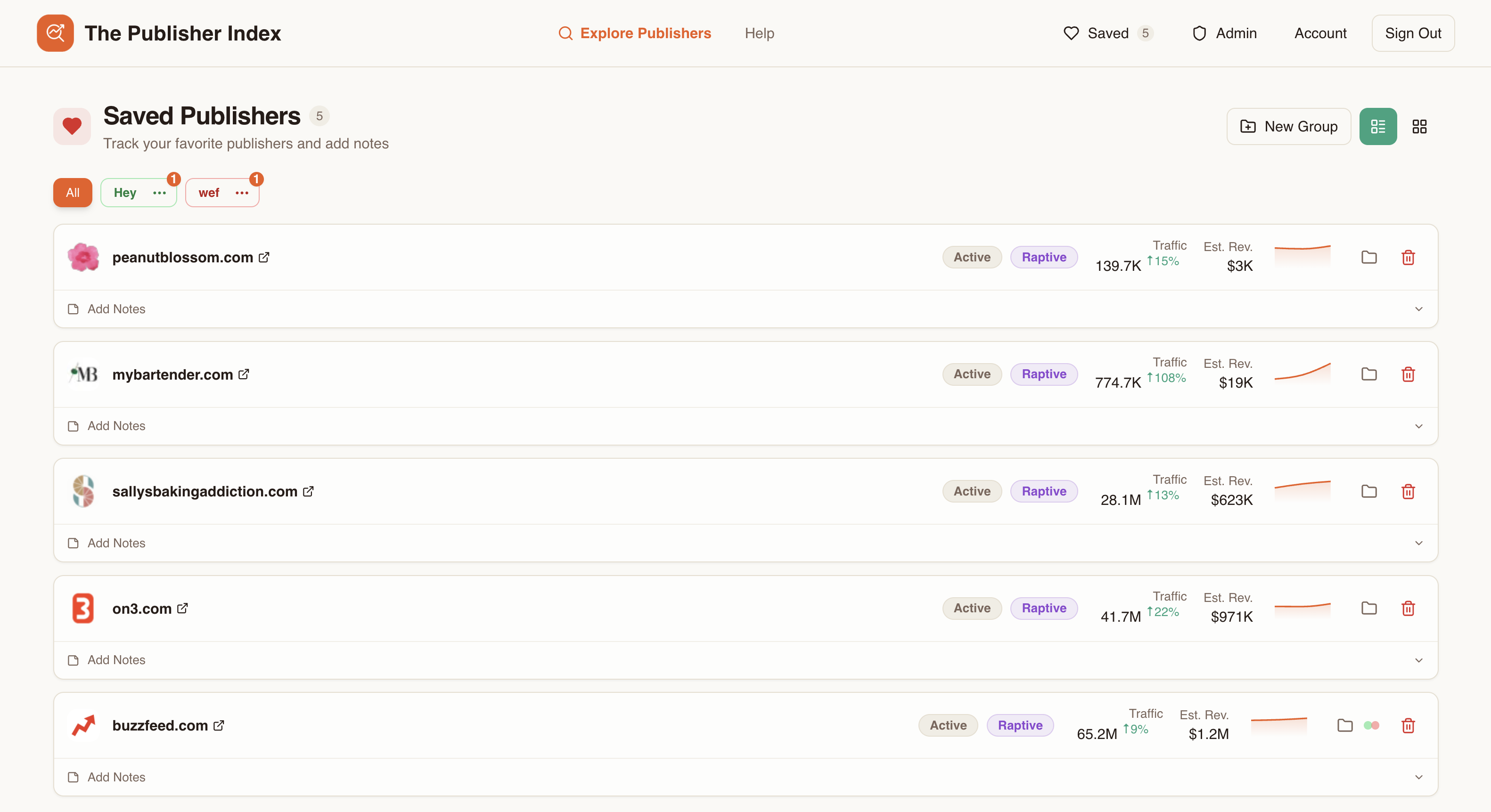Click the folder icon for peanutblossom.com

coord(1369,257)
